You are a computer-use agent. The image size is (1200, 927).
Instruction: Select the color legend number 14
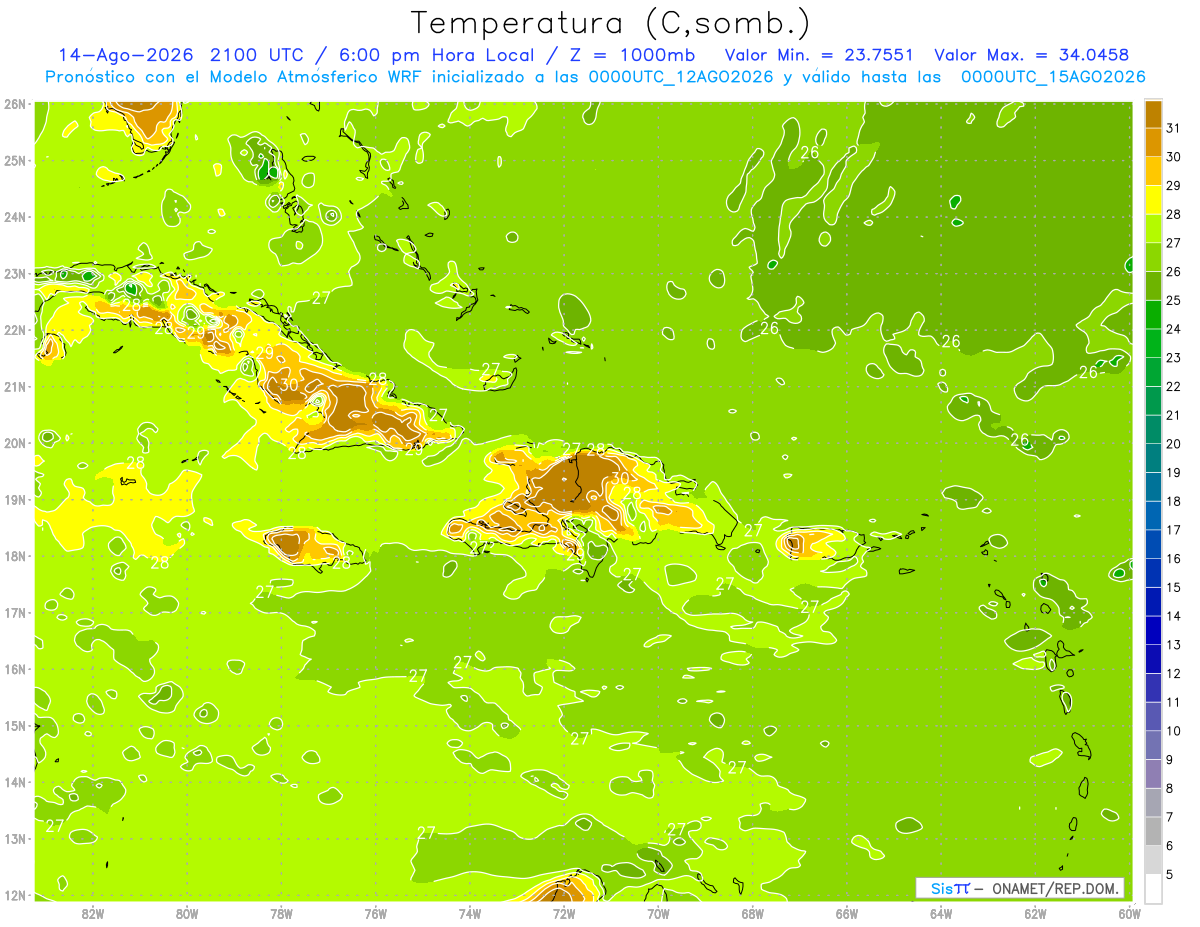pyautogui.click(x=1174, y=616)
